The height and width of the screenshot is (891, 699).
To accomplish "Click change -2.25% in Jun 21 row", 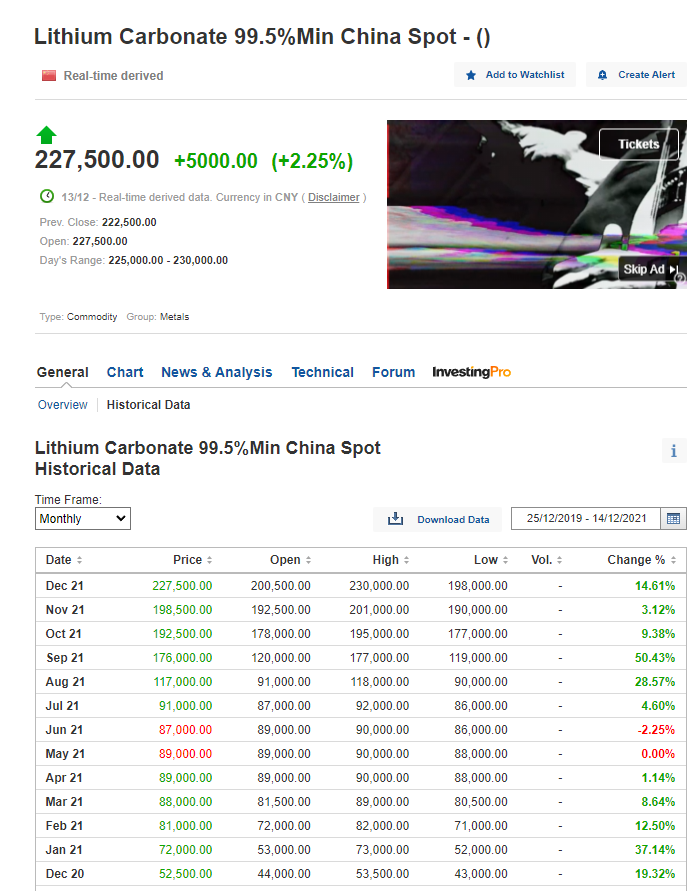I will [x=656, y=730].
